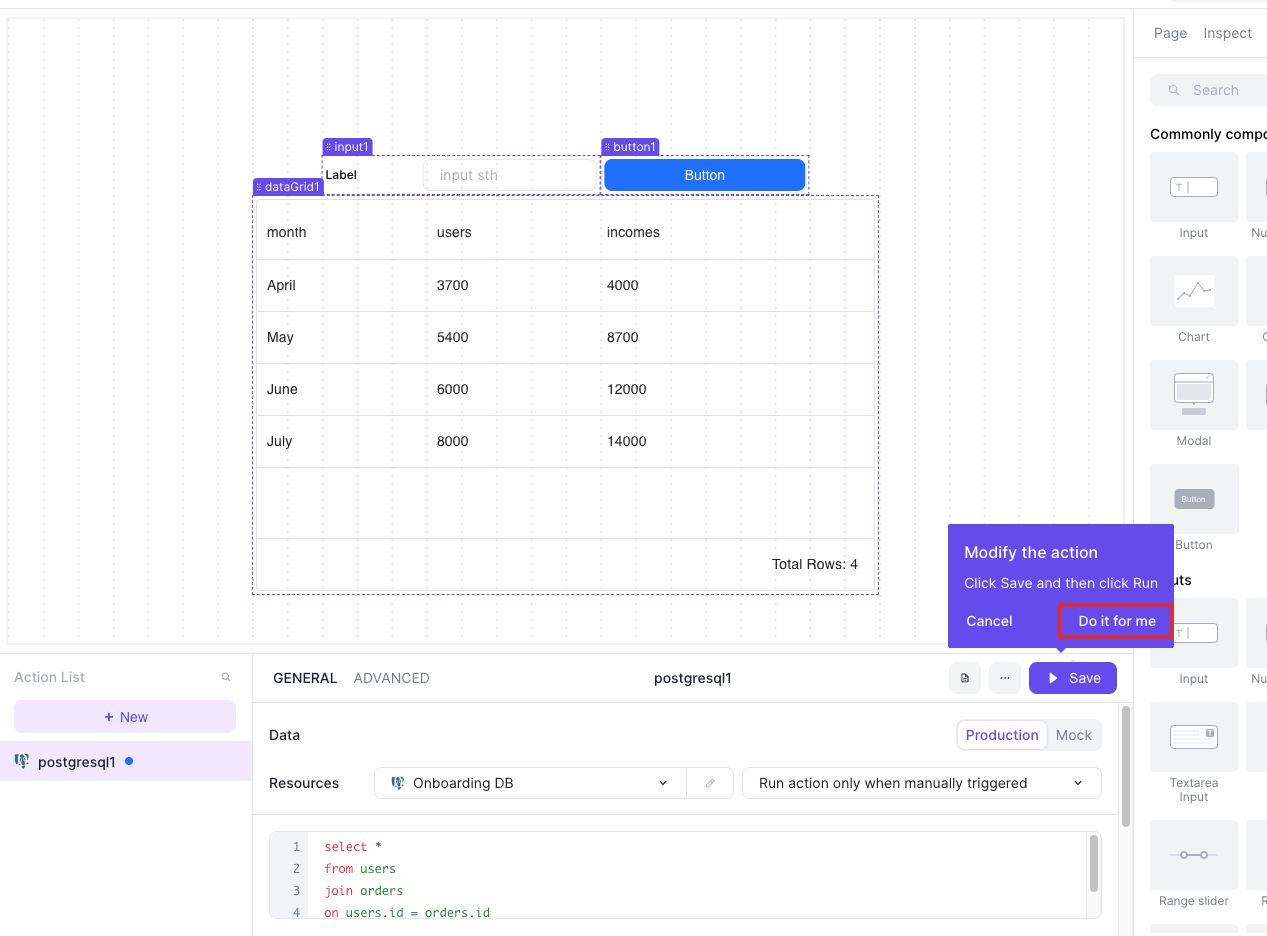The image size is (1267, 936).
Task: Cancel the Modify the action tooltip
Action: [x=989, y=621]
